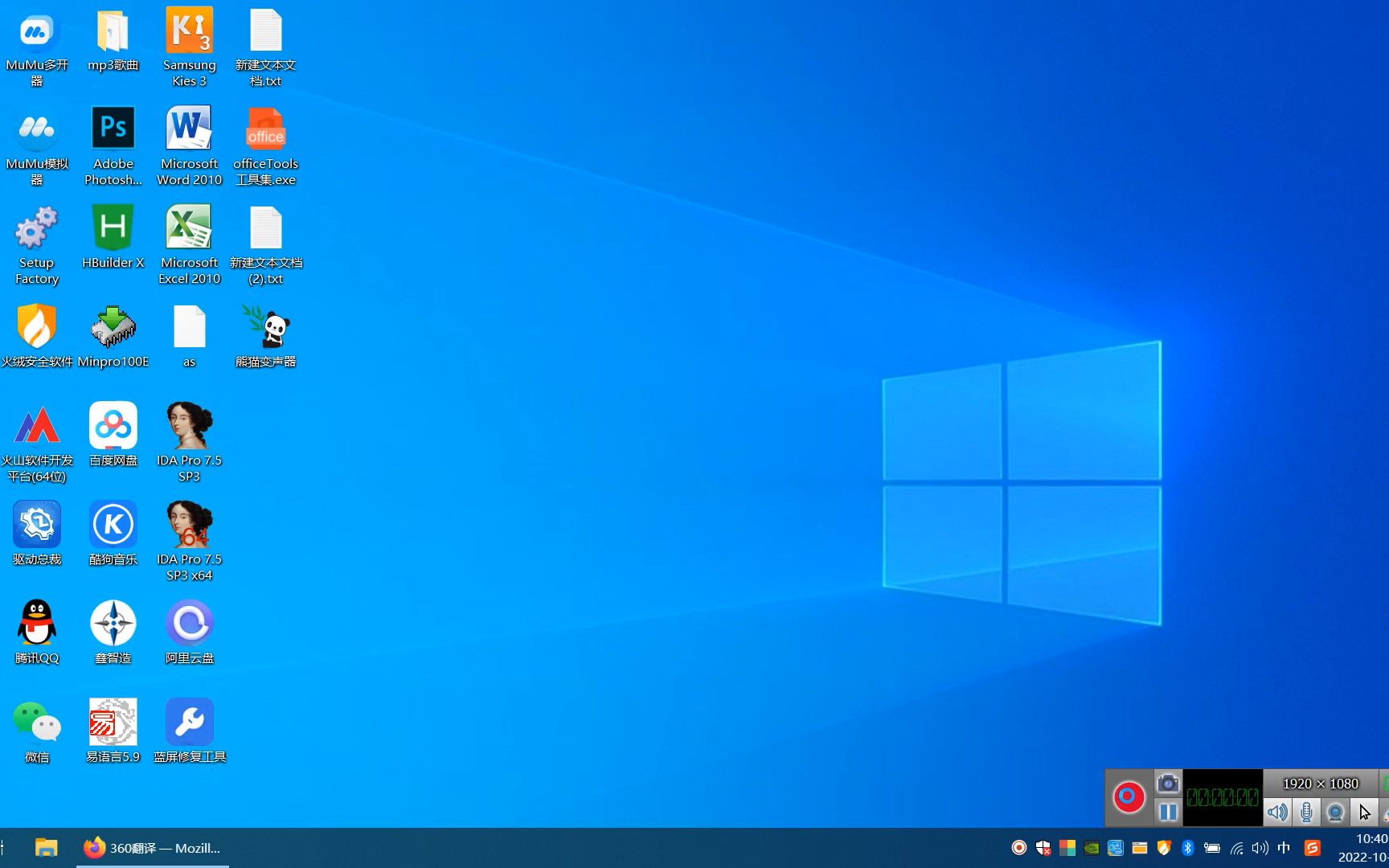1389x868 pixels.
Task: Open File Explorer from taskbar
Action: point(46,848)
